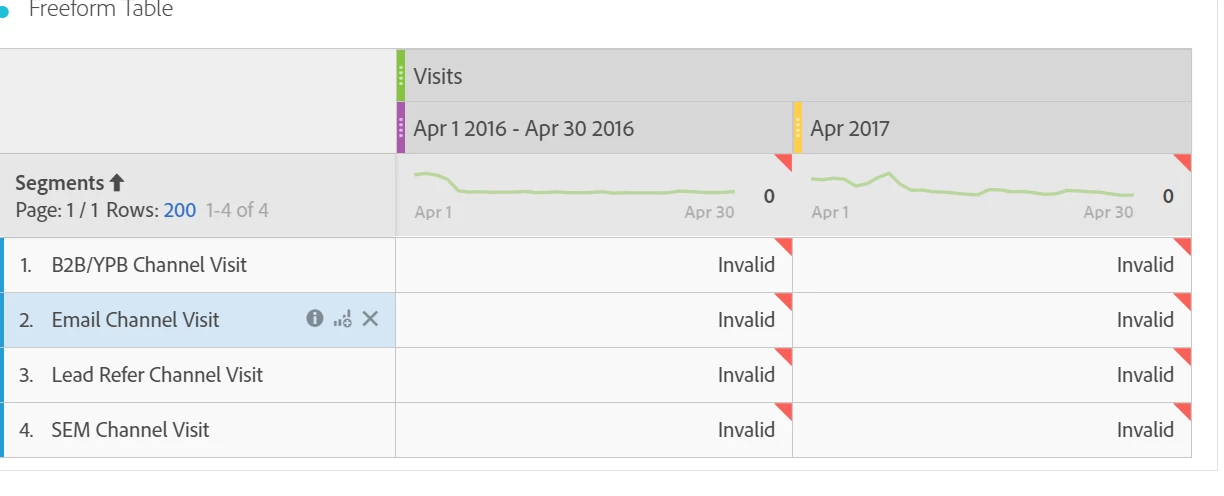Screen dimensions: 1224x496
Task: Click the teal Freeform Table panel dot
Action: coord(3,11)
